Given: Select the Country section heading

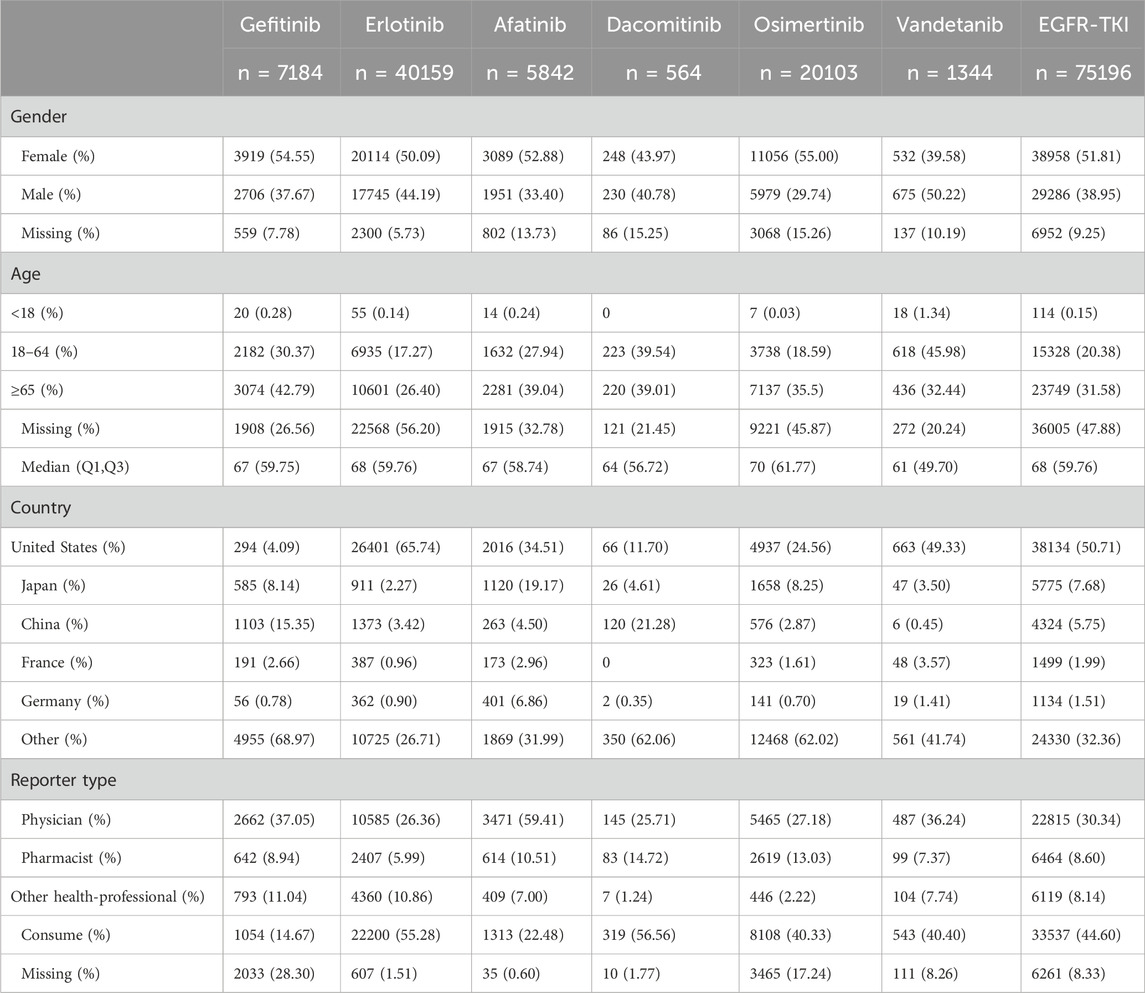Looking at the screenshot, I should 41,507.
